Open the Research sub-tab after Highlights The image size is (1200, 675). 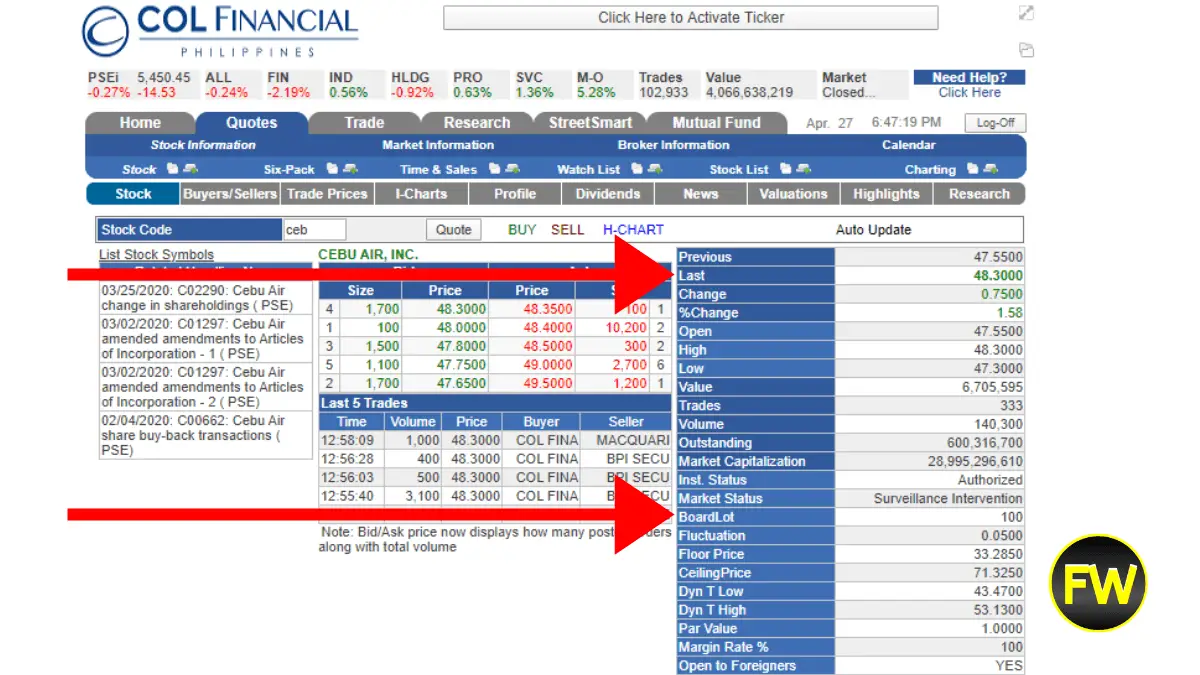(979, 194)
